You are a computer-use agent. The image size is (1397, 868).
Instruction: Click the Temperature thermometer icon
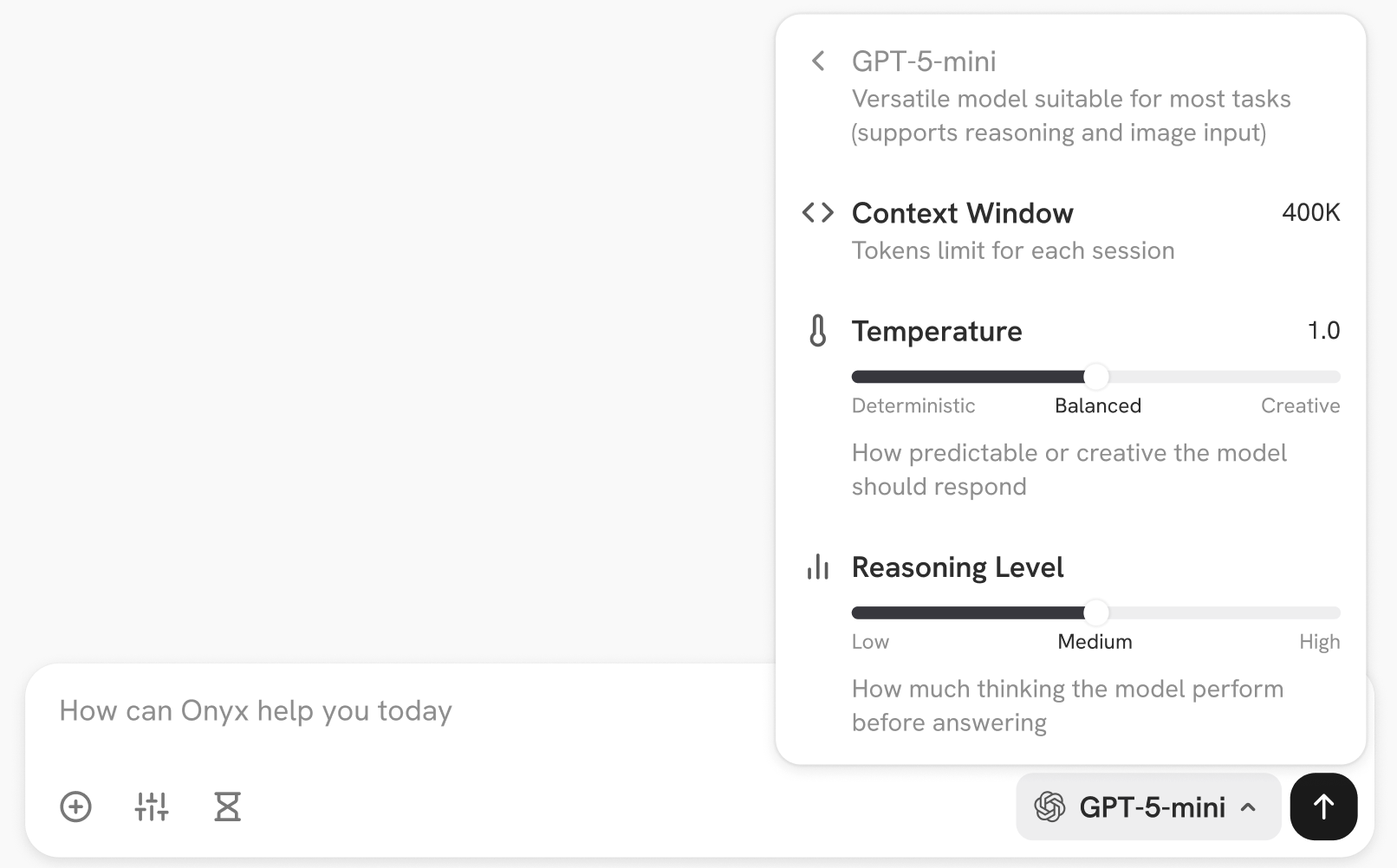tap(818, 331)
